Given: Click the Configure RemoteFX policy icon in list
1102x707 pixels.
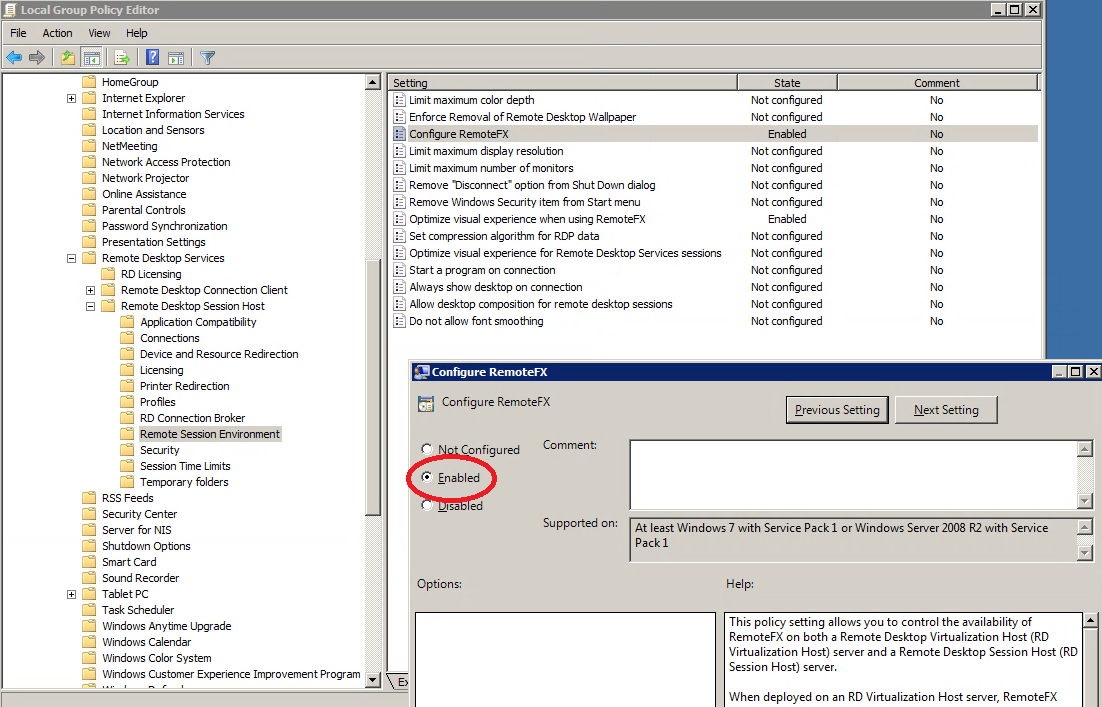Looking at the screenshot, I should click(x=400, y=134).
